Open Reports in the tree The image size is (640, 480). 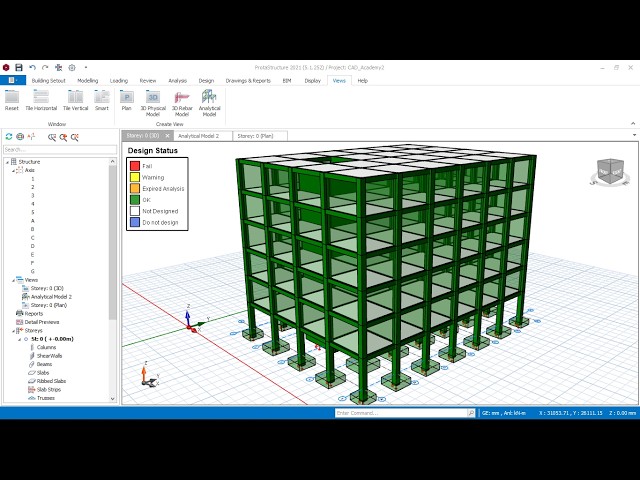tap(33, 313)
